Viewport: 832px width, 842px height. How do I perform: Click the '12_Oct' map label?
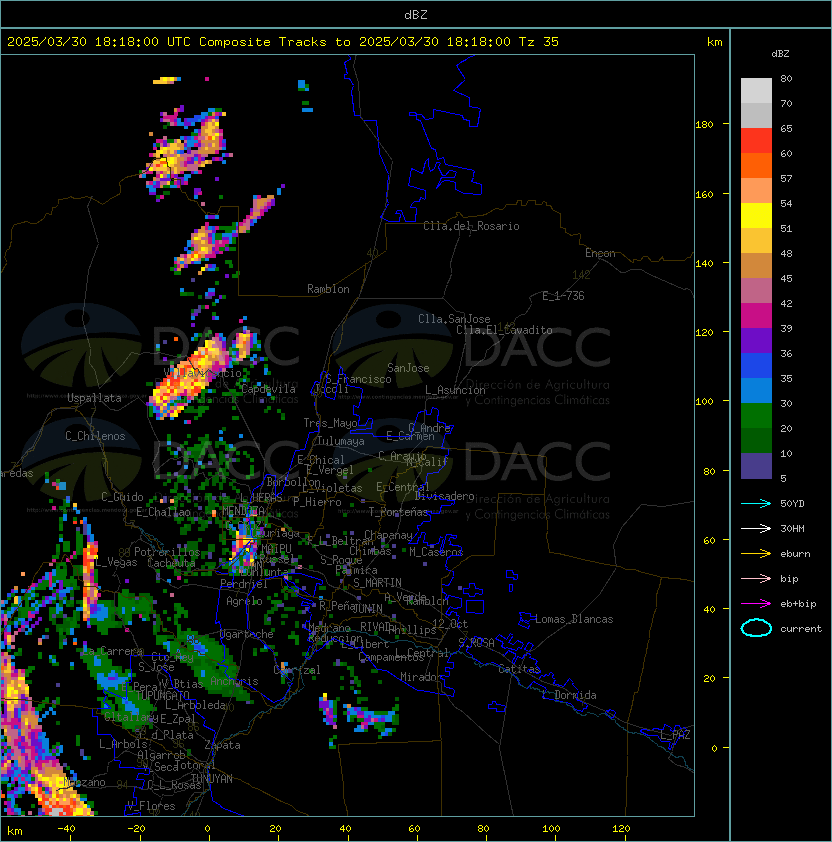point(450,624)
